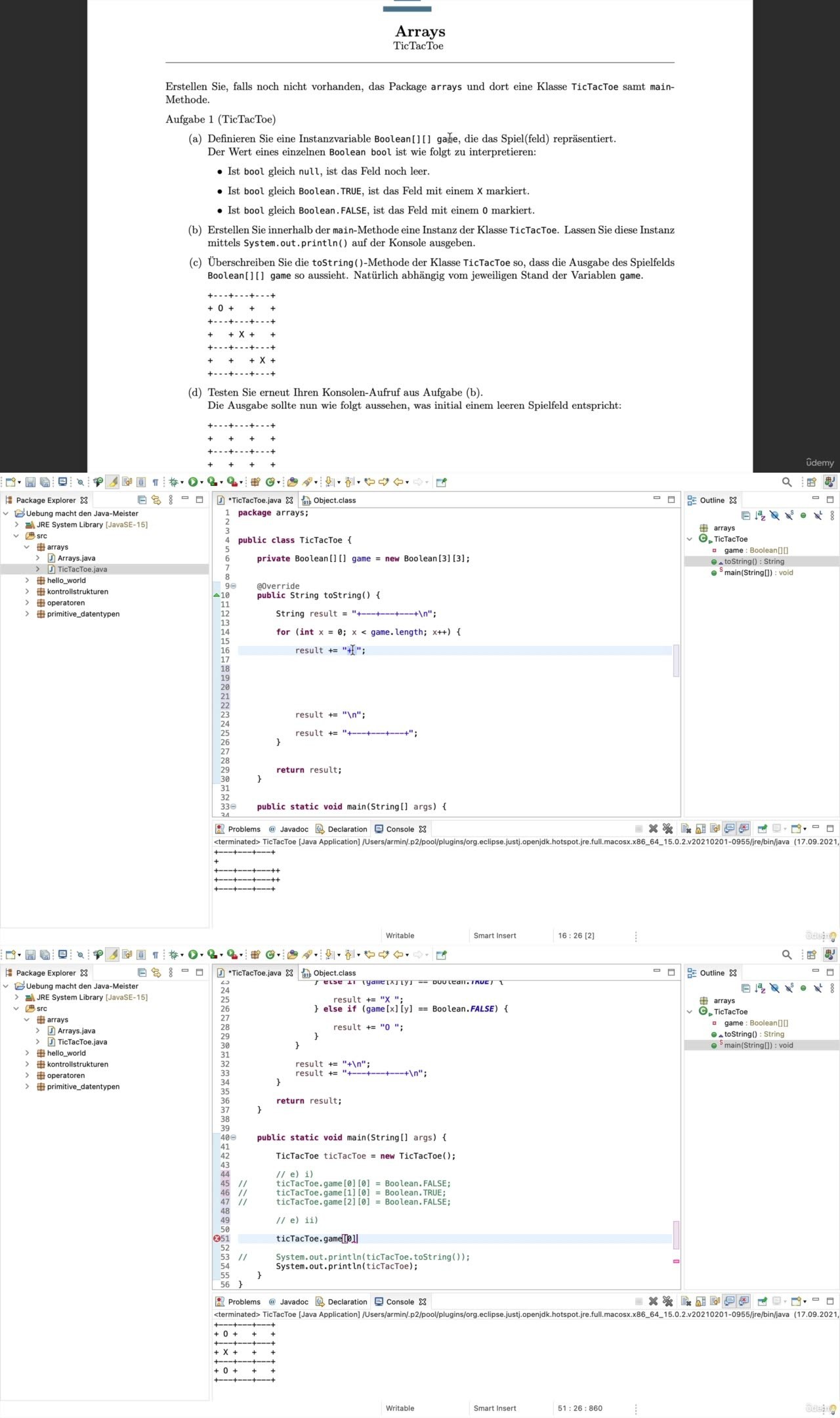The height and width of the screenshot is (1418, 840).
Task: Click Collapse All in the upper Outline panel
Action: coord(745,516)
